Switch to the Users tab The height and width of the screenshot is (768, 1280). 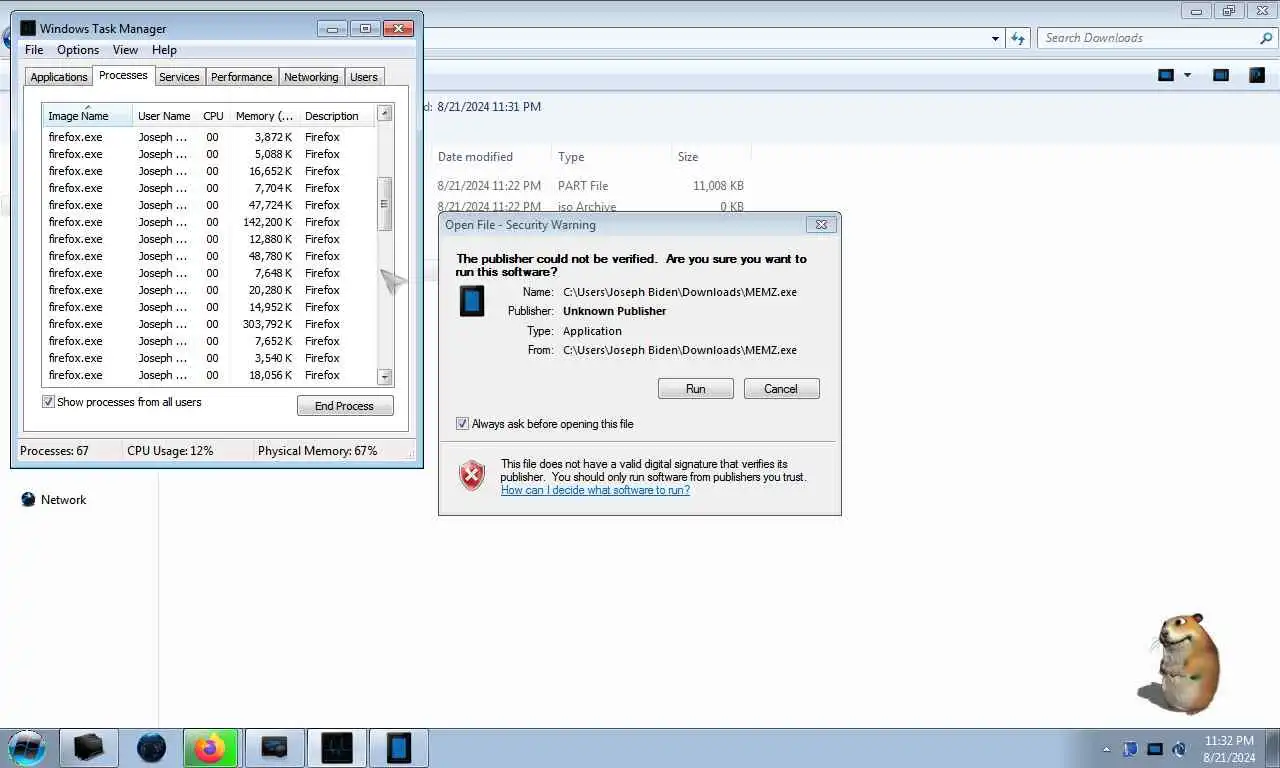[x=364, y=77]
